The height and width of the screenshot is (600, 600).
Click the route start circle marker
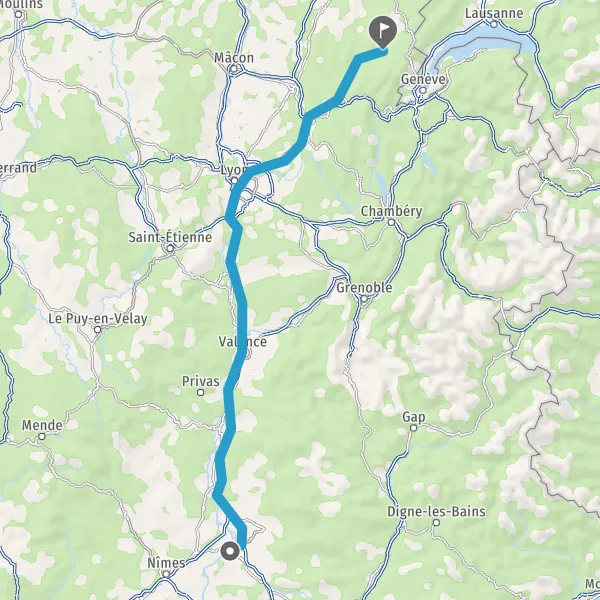pyautogui.click(x=230, y=551)
